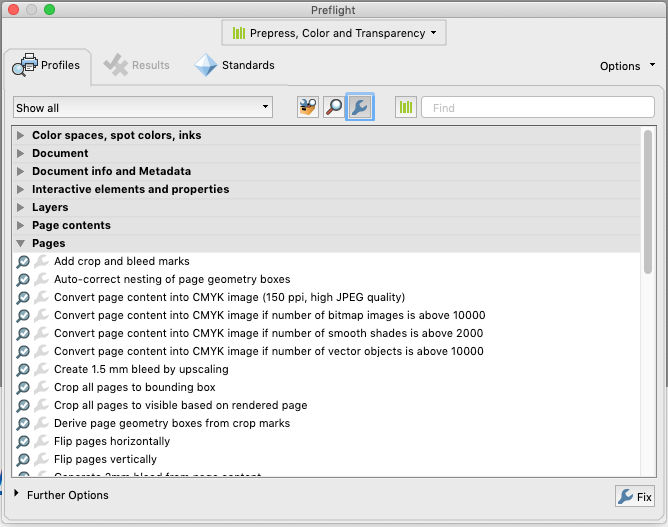Select Derive page geometry boxes from crop marks

point(172,423)
